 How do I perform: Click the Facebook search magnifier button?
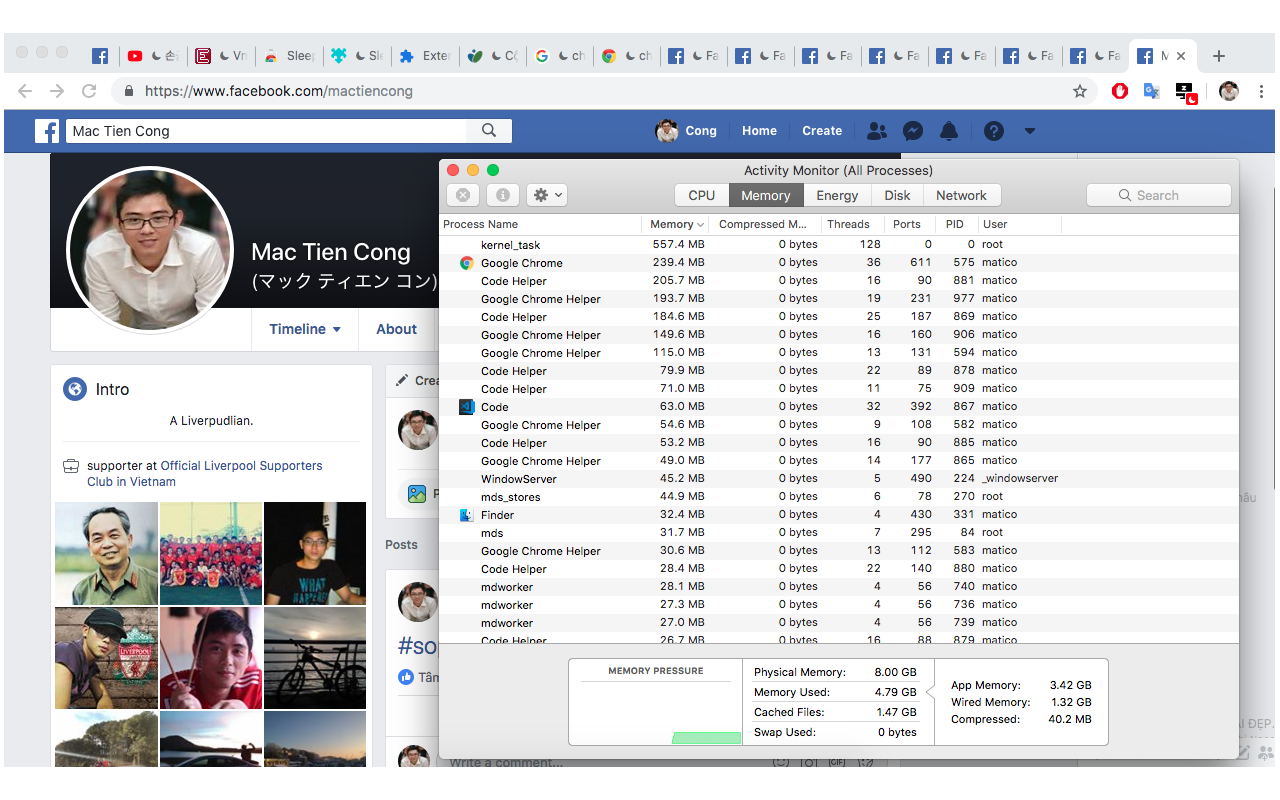(x=489, y=131)
